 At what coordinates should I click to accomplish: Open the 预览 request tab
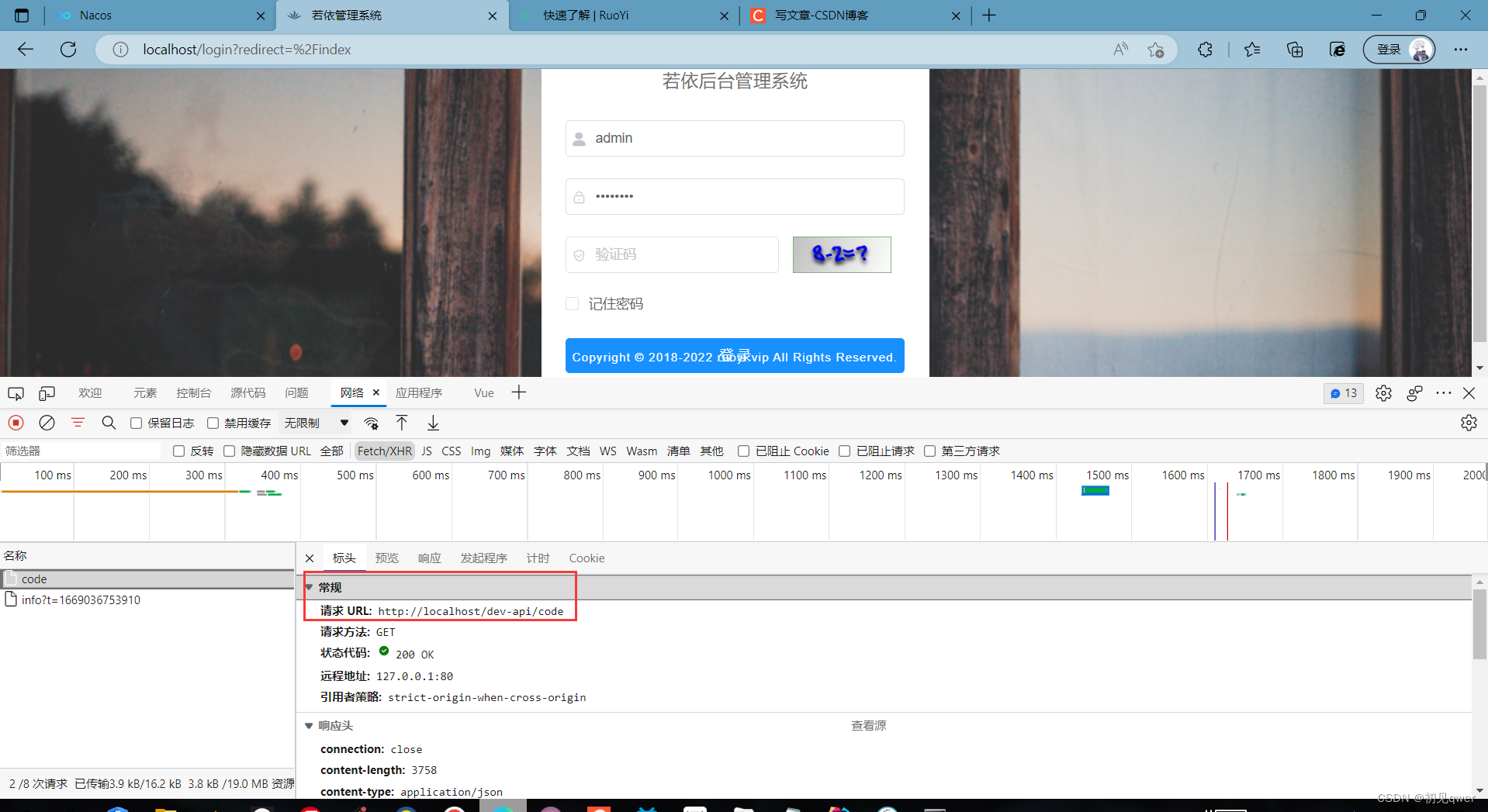(x=386, y=558)
